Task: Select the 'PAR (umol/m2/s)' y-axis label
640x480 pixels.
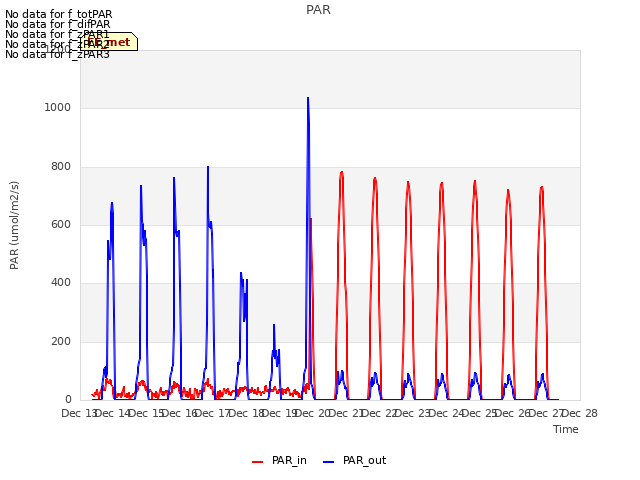Action: [14, 225]
